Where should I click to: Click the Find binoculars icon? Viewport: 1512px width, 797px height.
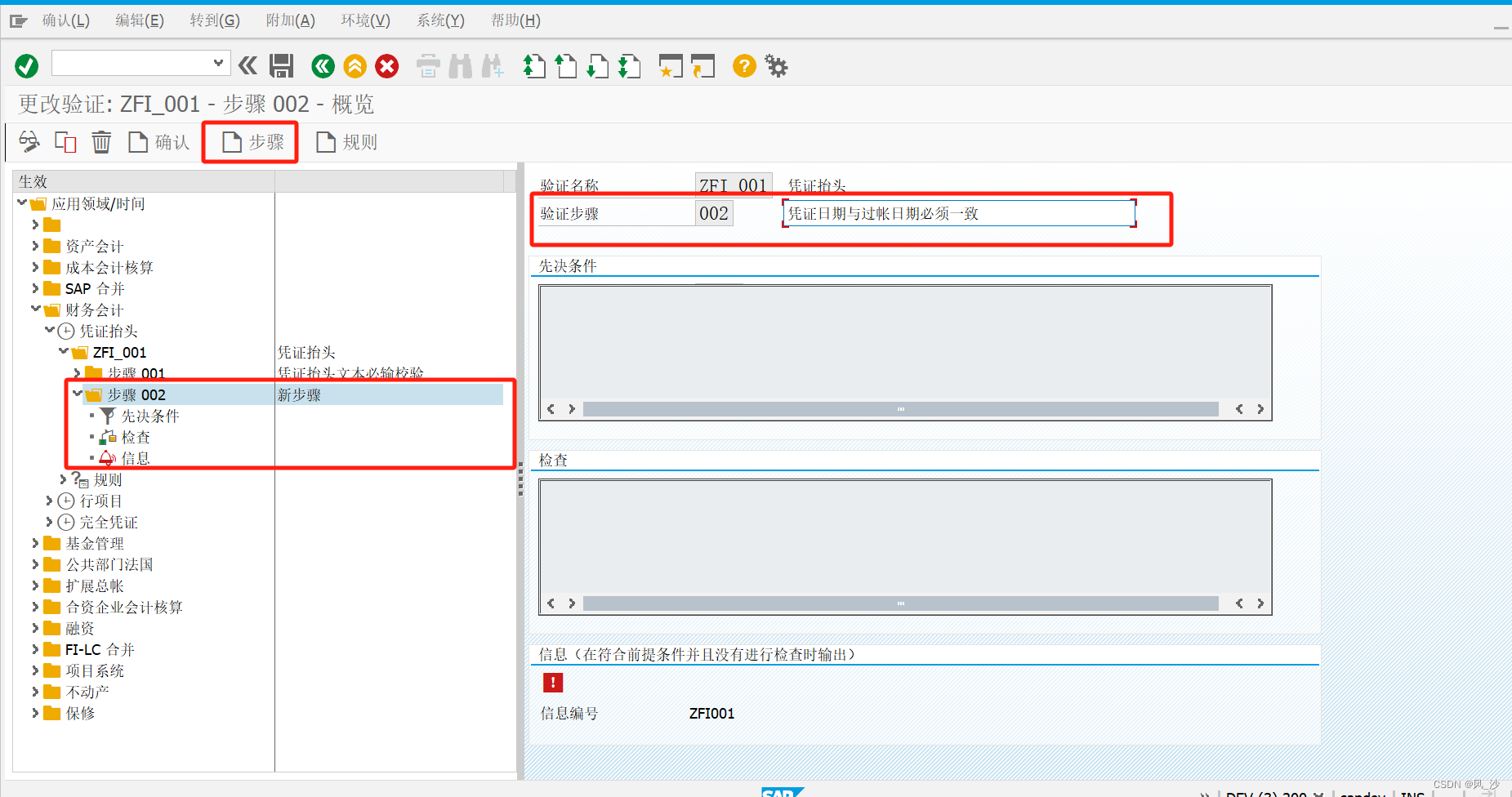point(461,66)
